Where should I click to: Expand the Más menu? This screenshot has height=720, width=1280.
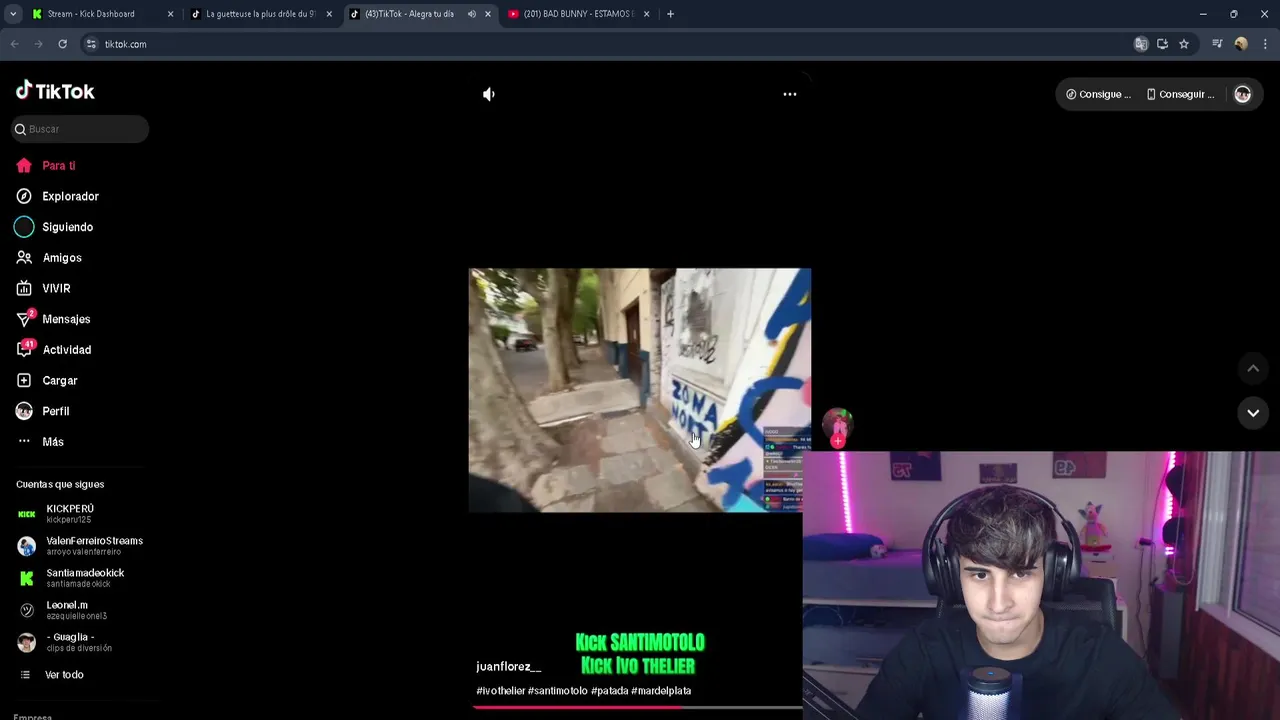coord(40,442)
